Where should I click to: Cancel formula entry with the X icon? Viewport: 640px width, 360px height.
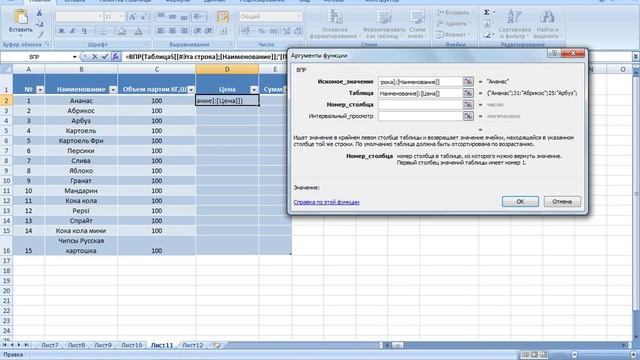(95, 57)
